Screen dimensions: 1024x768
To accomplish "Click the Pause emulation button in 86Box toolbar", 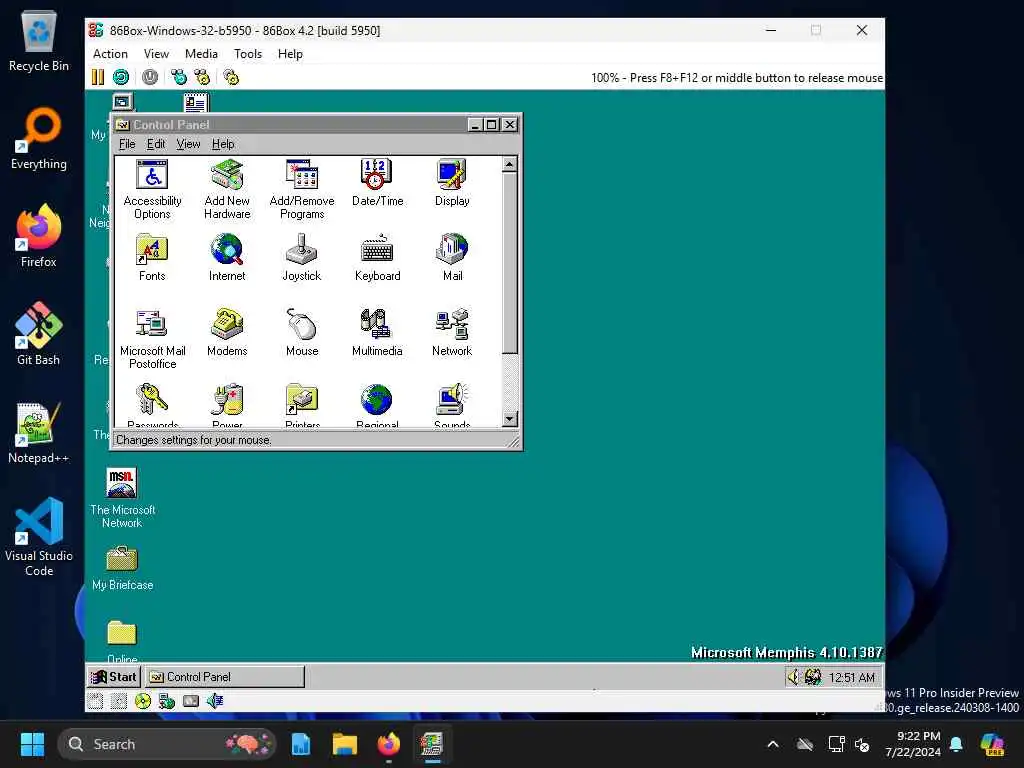I will pyautogui.click(x=97, y=77).
